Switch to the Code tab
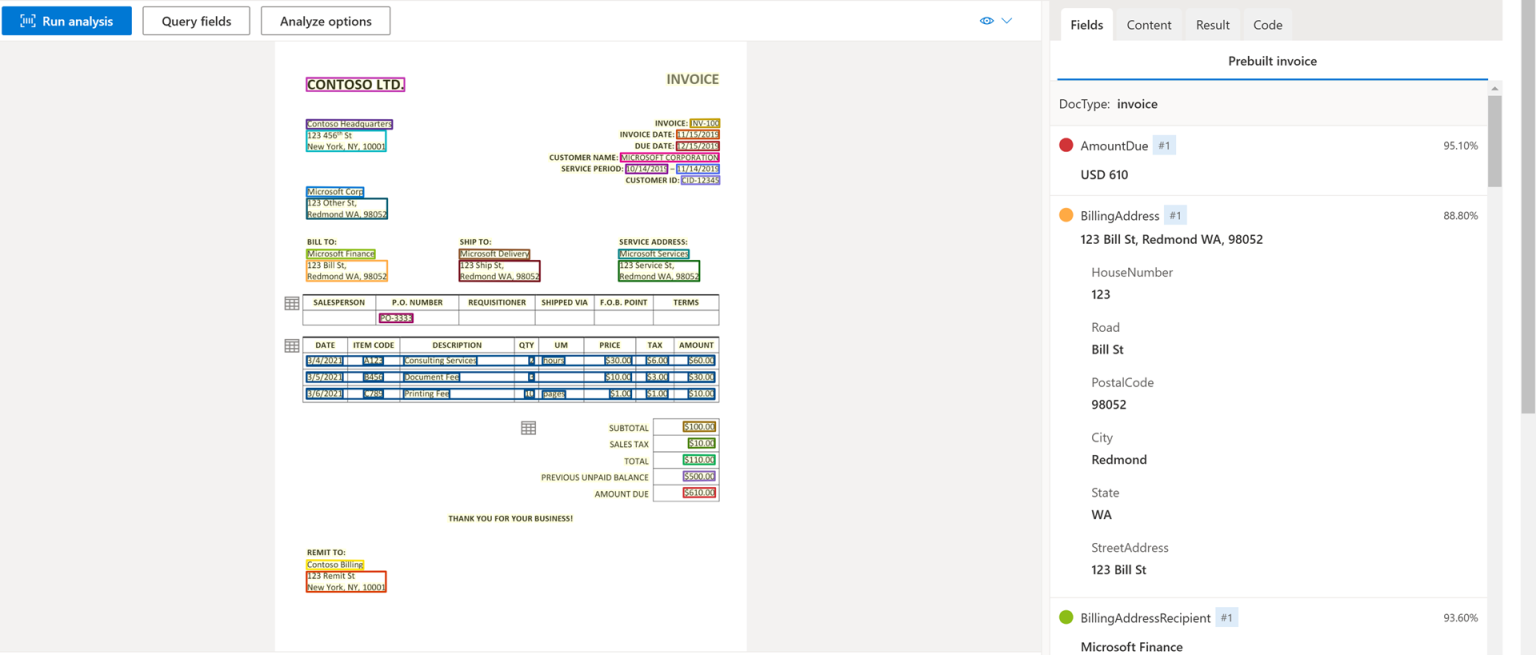Image resolution: width=1536 pixels, height=655 pixels. [x=1267, y=24]
